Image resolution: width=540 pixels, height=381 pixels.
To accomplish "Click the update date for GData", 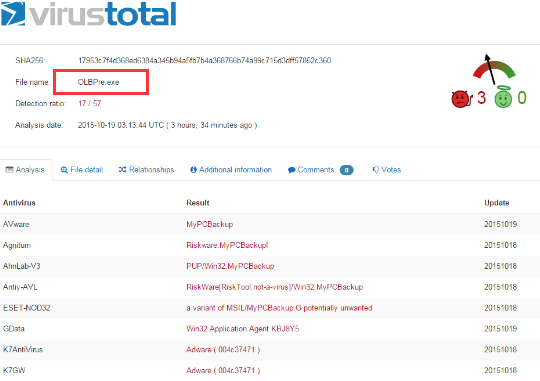I will click(500, 329).
